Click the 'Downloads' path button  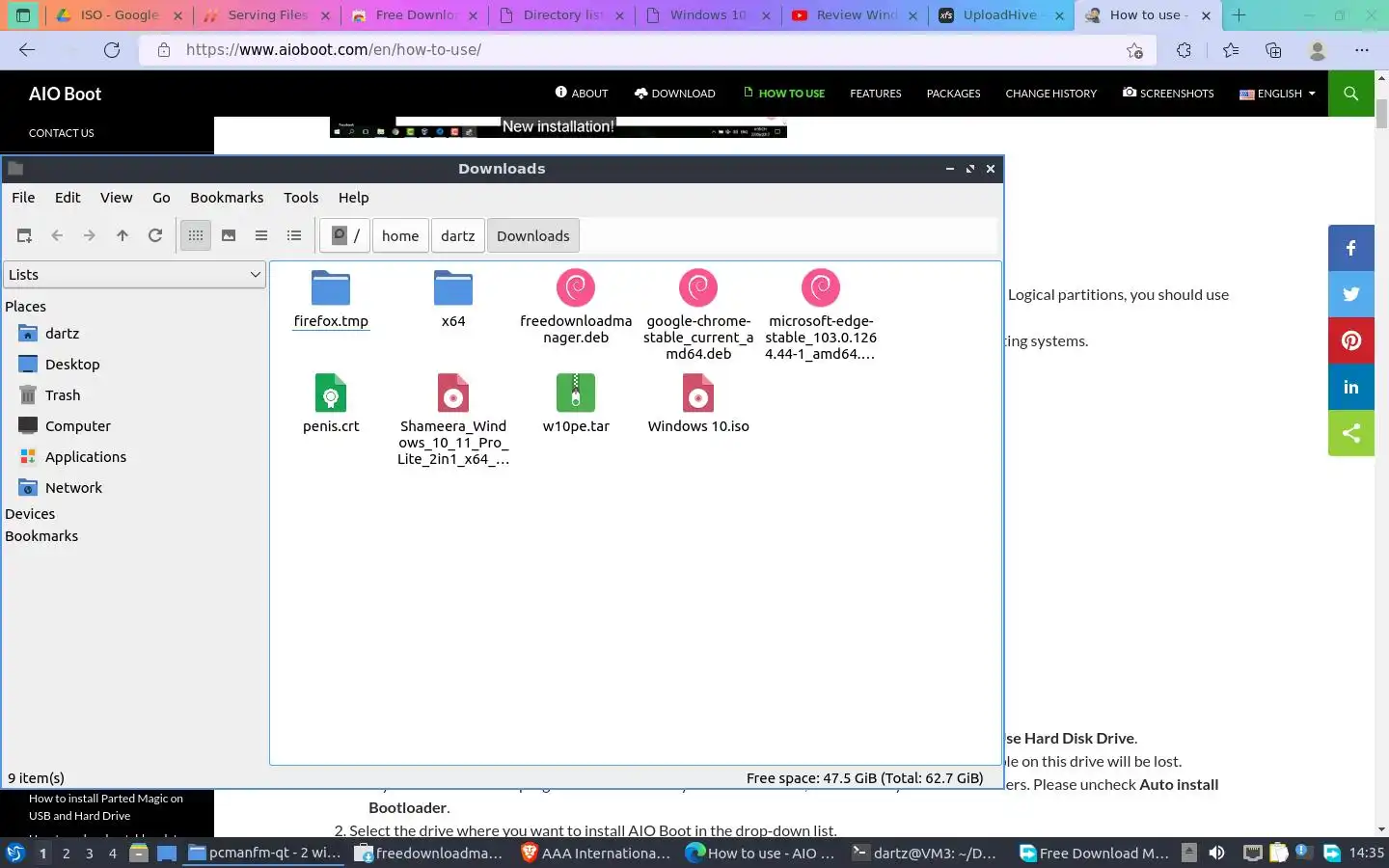pos(533,235)
